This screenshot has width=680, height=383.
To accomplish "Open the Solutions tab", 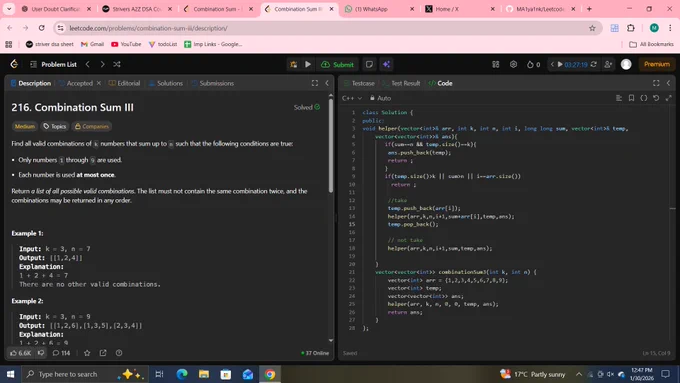I will click(x=166, y=83).
